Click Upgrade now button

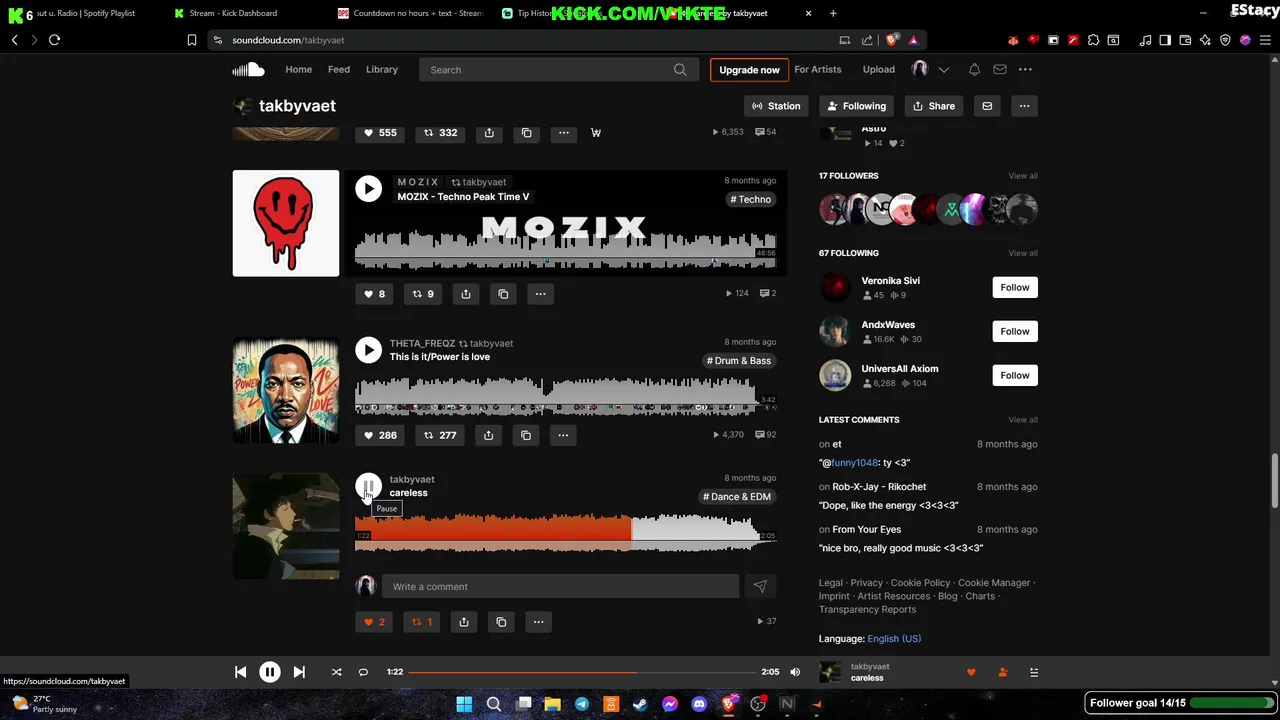[x=749, y=70]
